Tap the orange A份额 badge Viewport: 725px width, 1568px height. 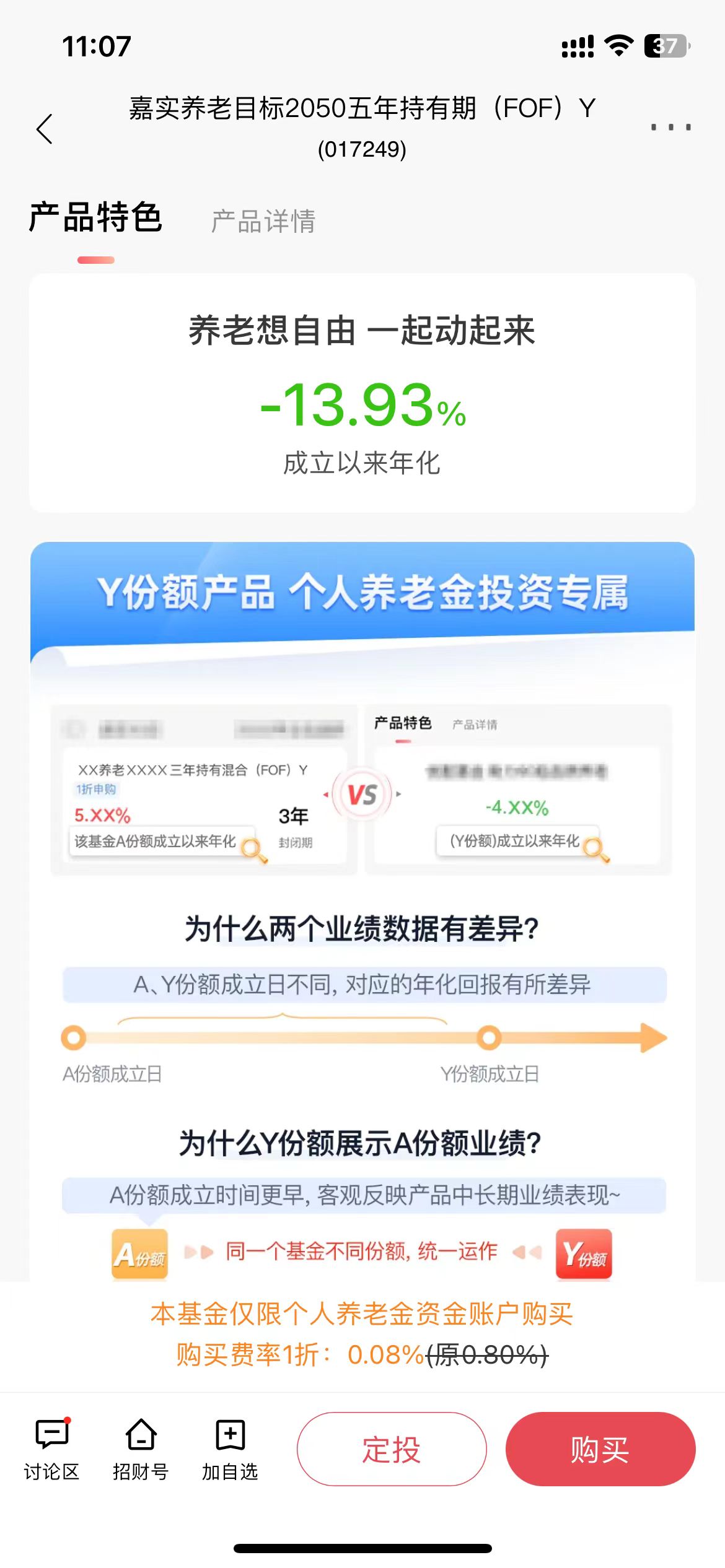tap(139, 1254)
